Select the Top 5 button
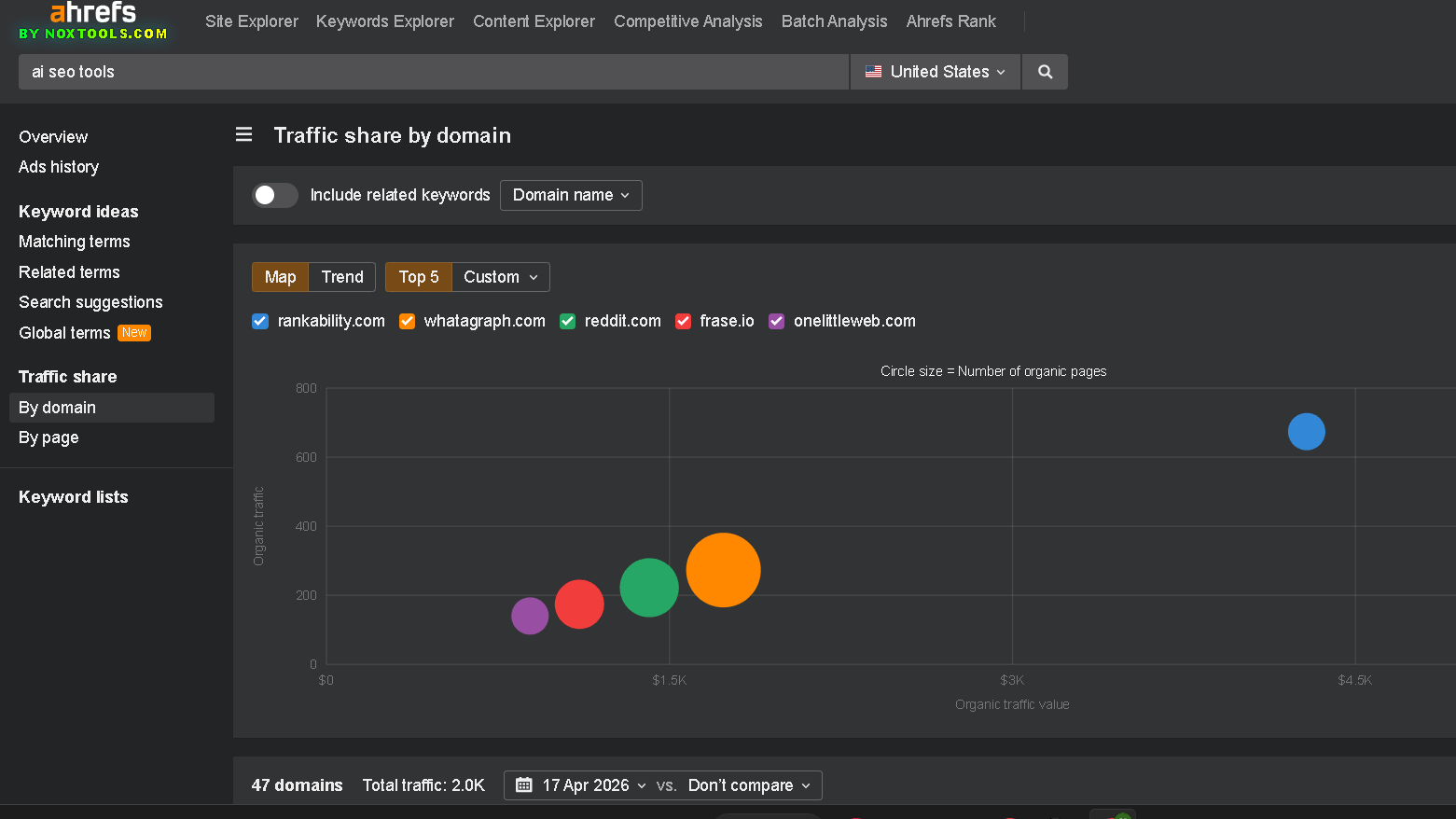 [419, 277]
